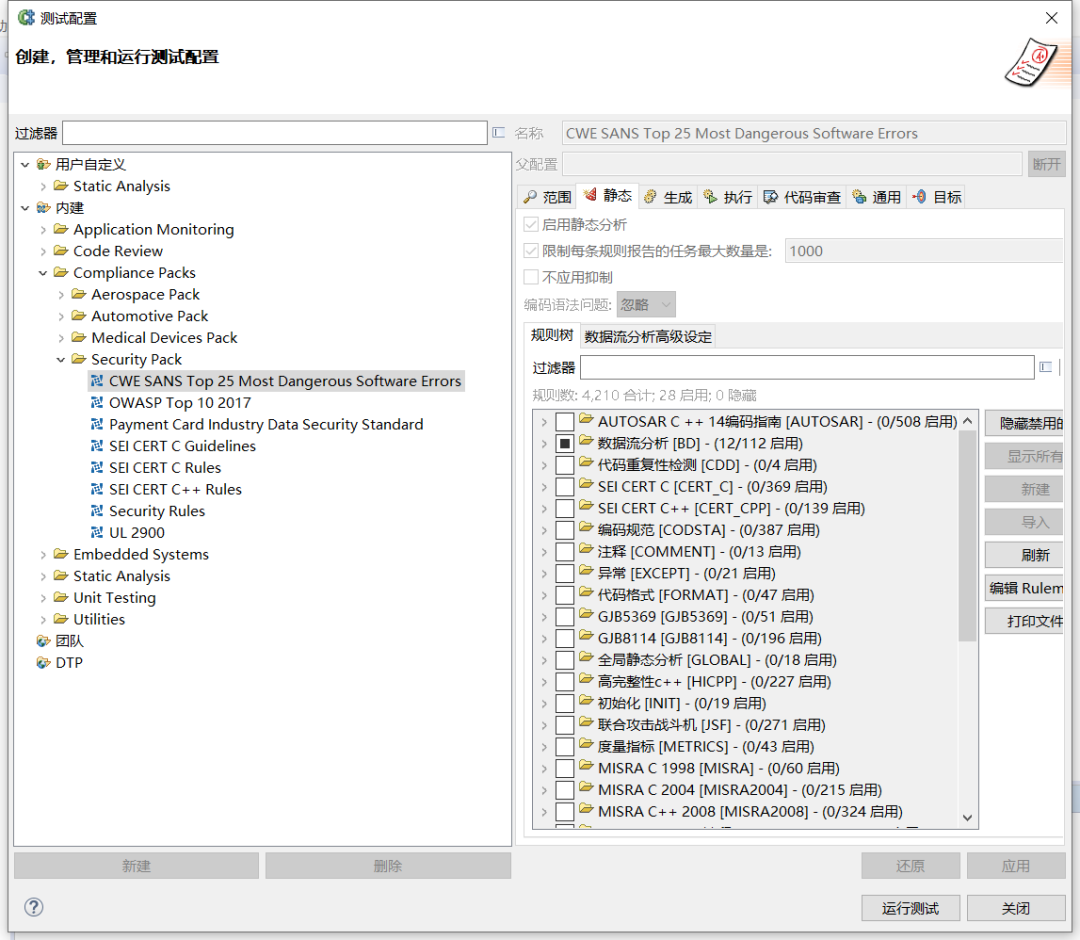Click the DTP node icon
1080x940 pixels.
[x=43, y=663]
